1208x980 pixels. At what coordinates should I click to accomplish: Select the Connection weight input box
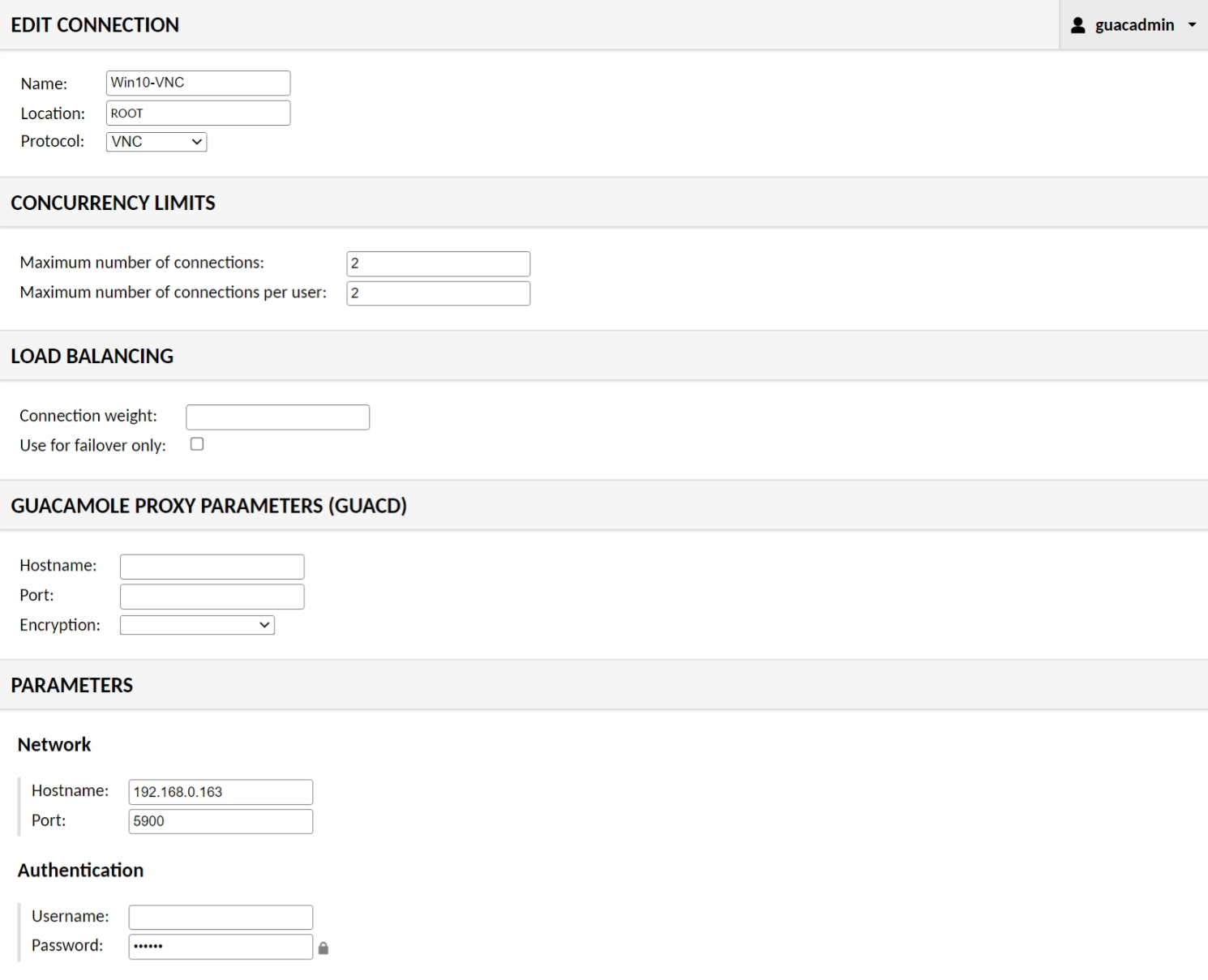(277, 417)
